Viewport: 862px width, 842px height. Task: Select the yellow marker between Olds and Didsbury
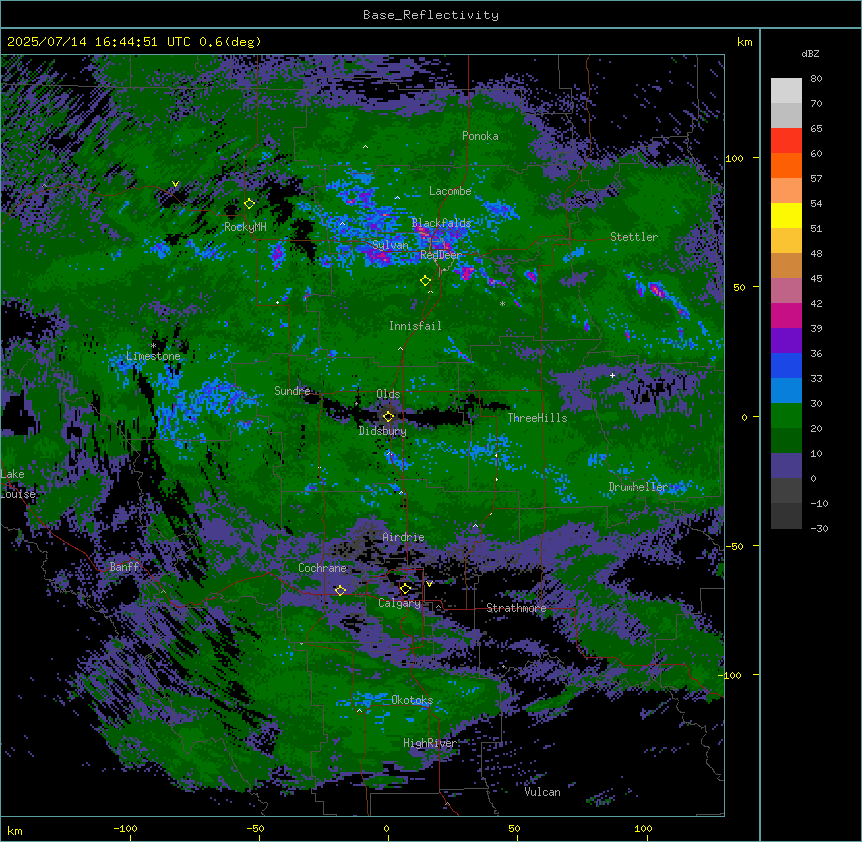click(x=388, y=417)
